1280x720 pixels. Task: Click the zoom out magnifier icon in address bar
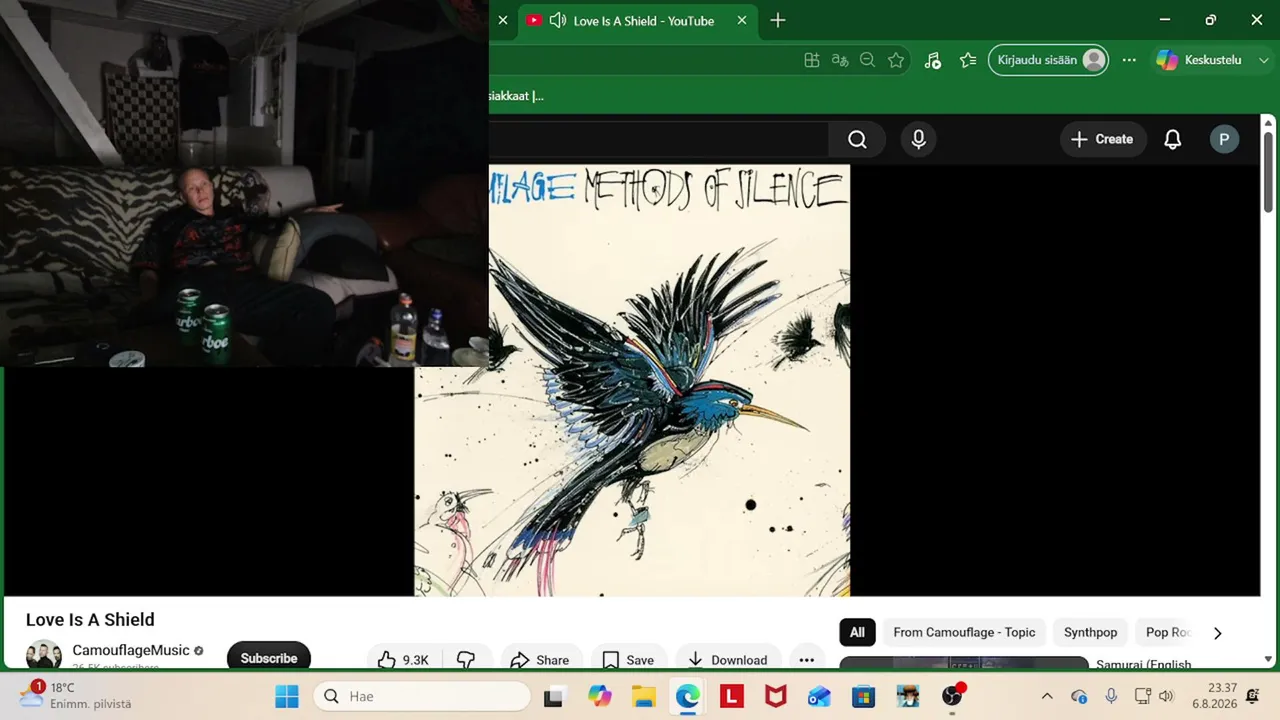(x=868, y=60)
